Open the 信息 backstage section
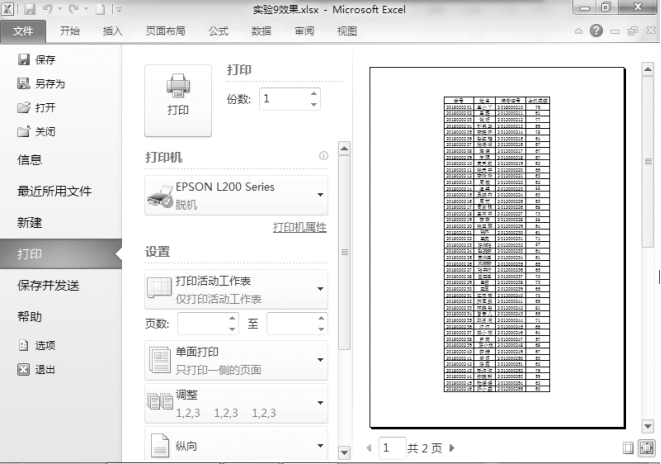 click(x=30, y=160)
